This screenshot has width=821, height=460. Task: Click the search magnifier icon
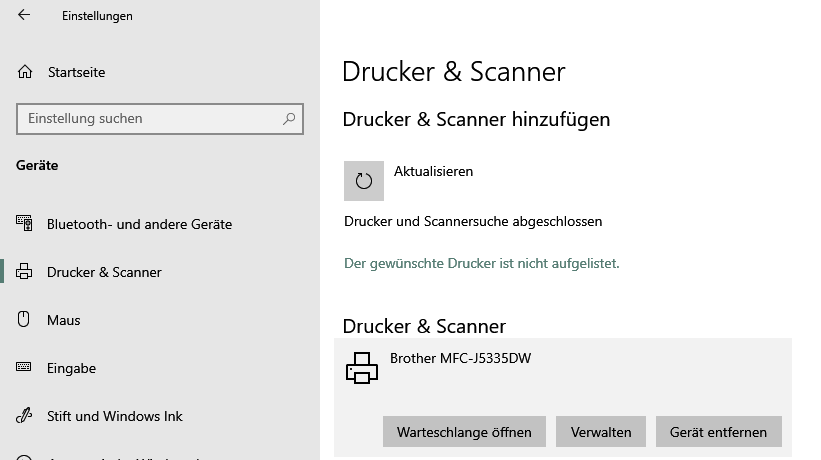tap(289, 119)
